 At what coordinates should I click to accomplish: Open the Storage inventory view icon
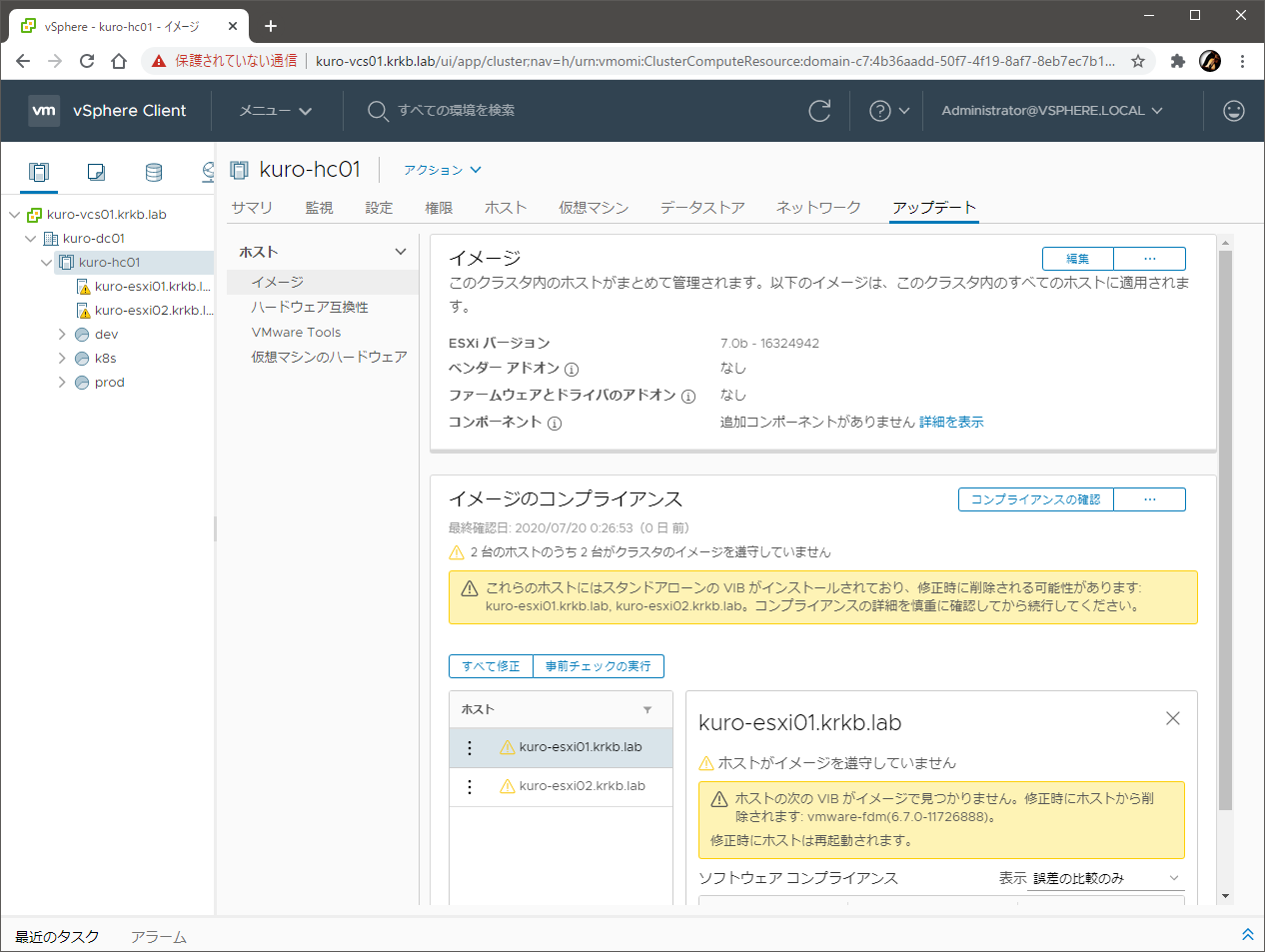coord(154,172)
